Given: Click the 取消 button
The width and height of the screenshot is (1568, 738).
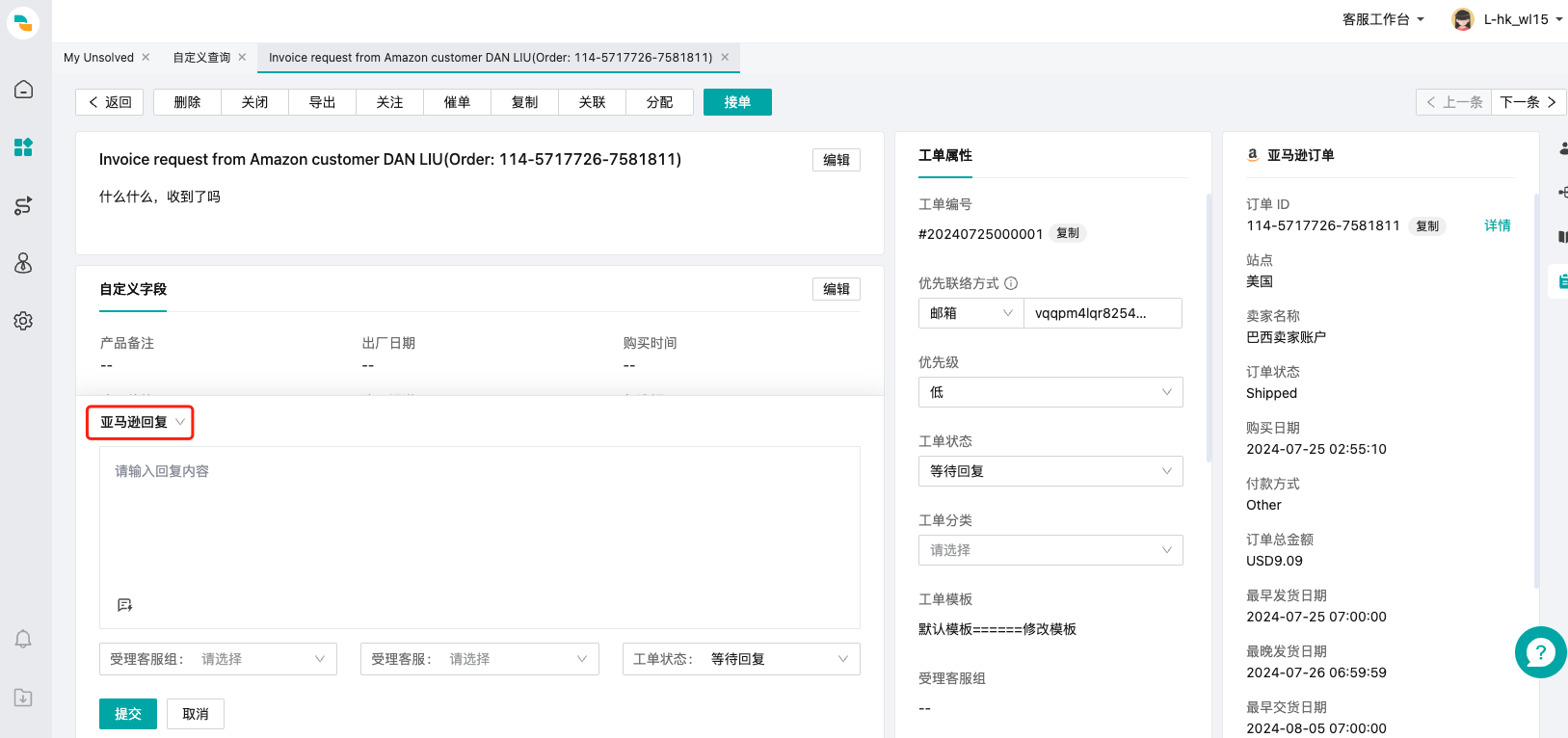Looking at the screenshot, I should [x=196, y=714].
